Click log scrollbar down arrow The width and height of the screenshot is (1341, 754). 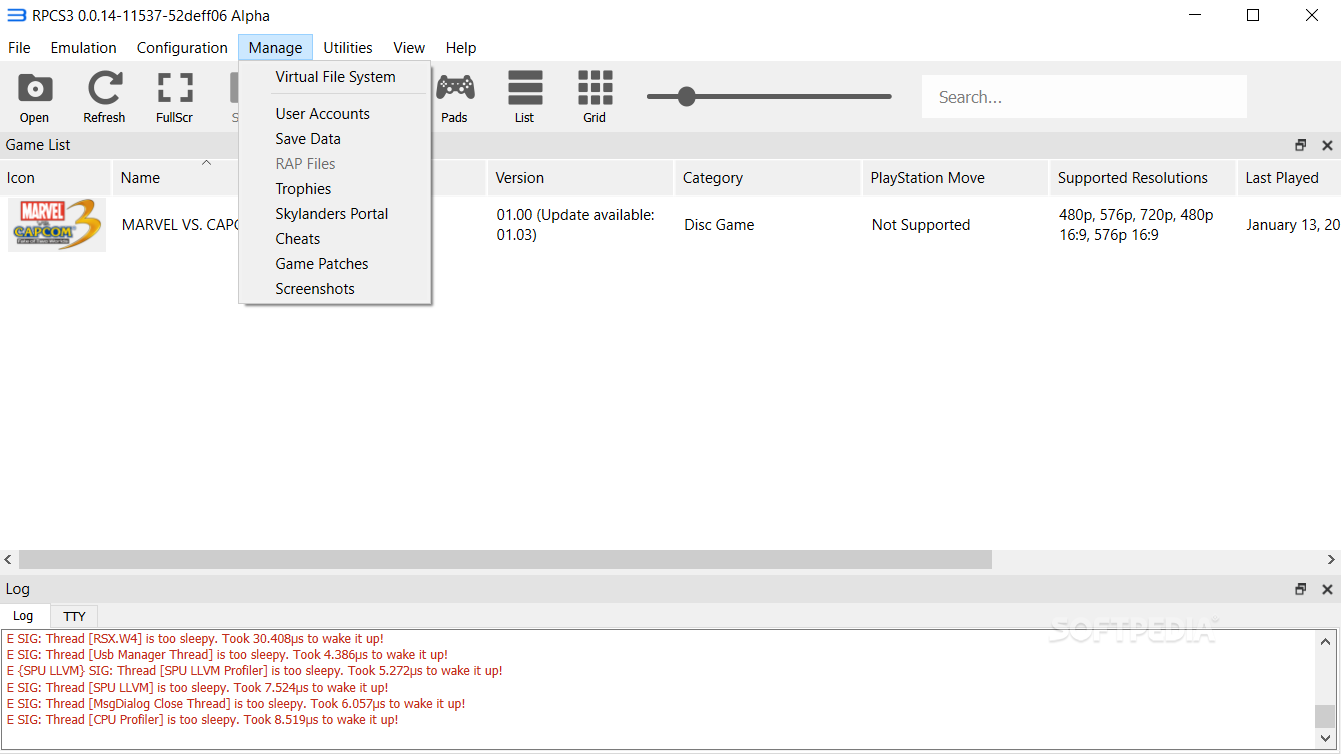coord(1325,738)
